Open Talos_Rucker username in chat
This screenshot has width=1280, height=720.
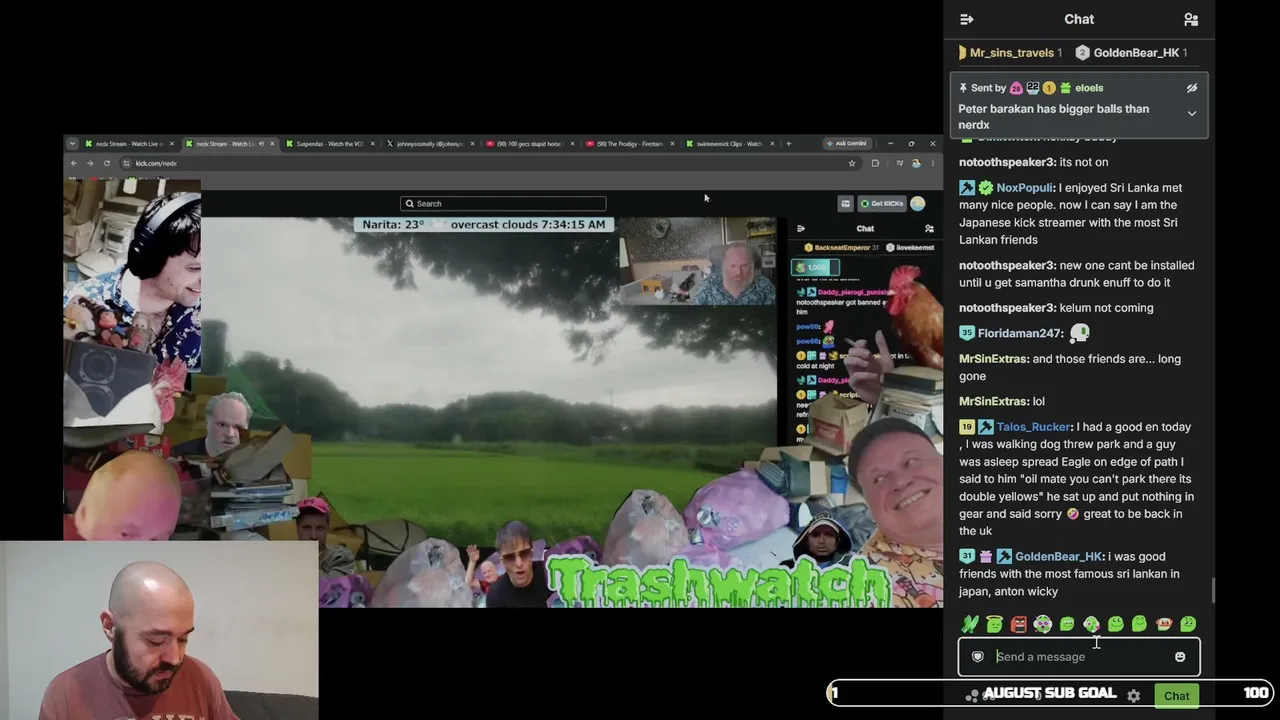pyautogui.click(x=1033, y=427)
